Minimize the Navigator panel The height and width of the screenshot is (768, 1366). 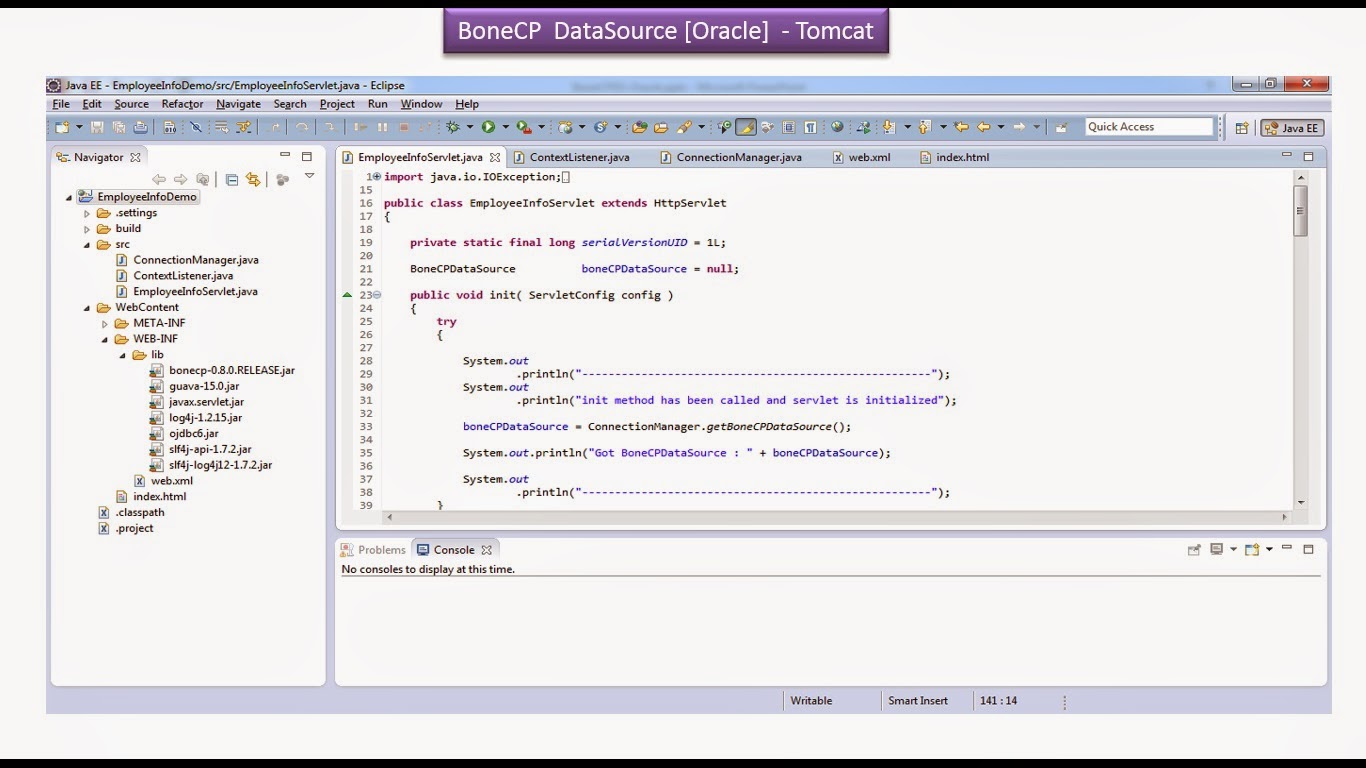pos(285,156)
